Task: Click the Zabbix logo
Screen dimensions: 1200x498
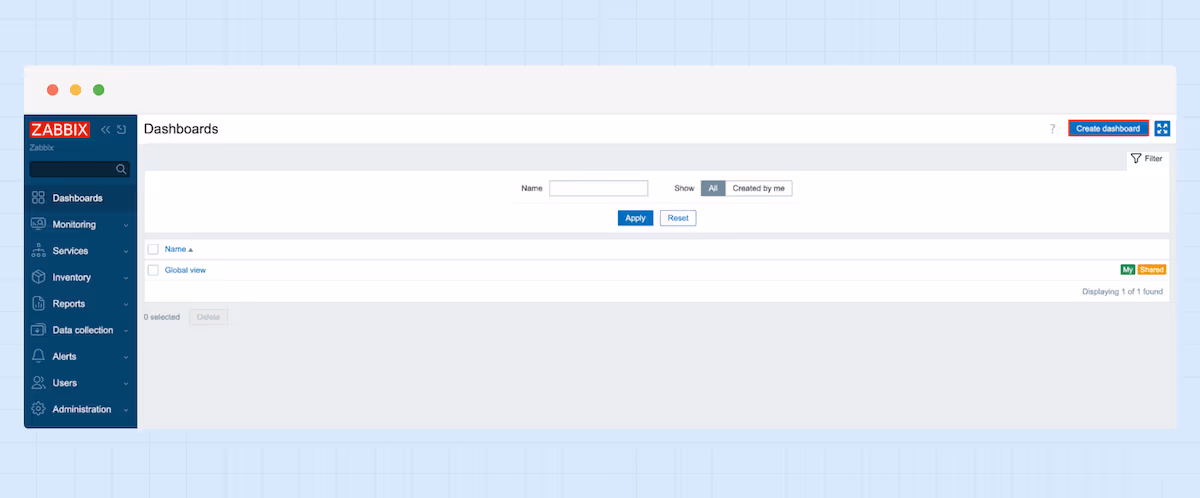Action: 60,129
